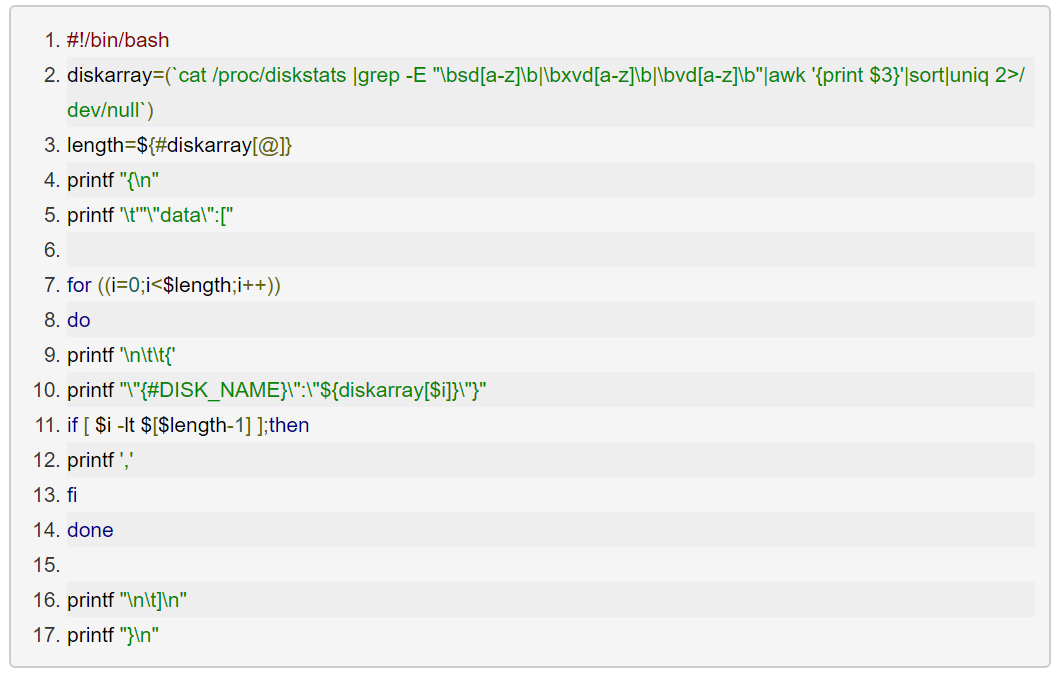Screen dimensions: 1056x675
Task: Click the do keyword on line 8
Action: [79, 321]
